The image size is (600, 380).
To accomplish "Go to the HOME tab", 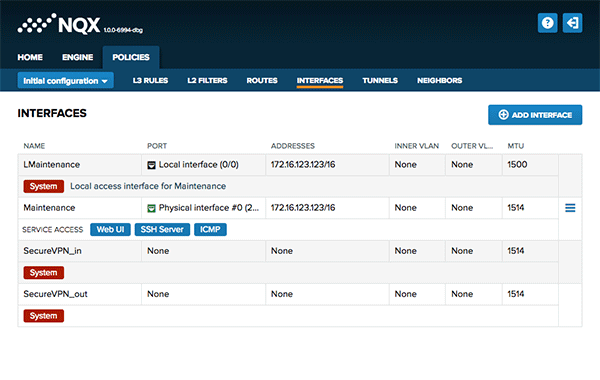I will tap(30, 57).
